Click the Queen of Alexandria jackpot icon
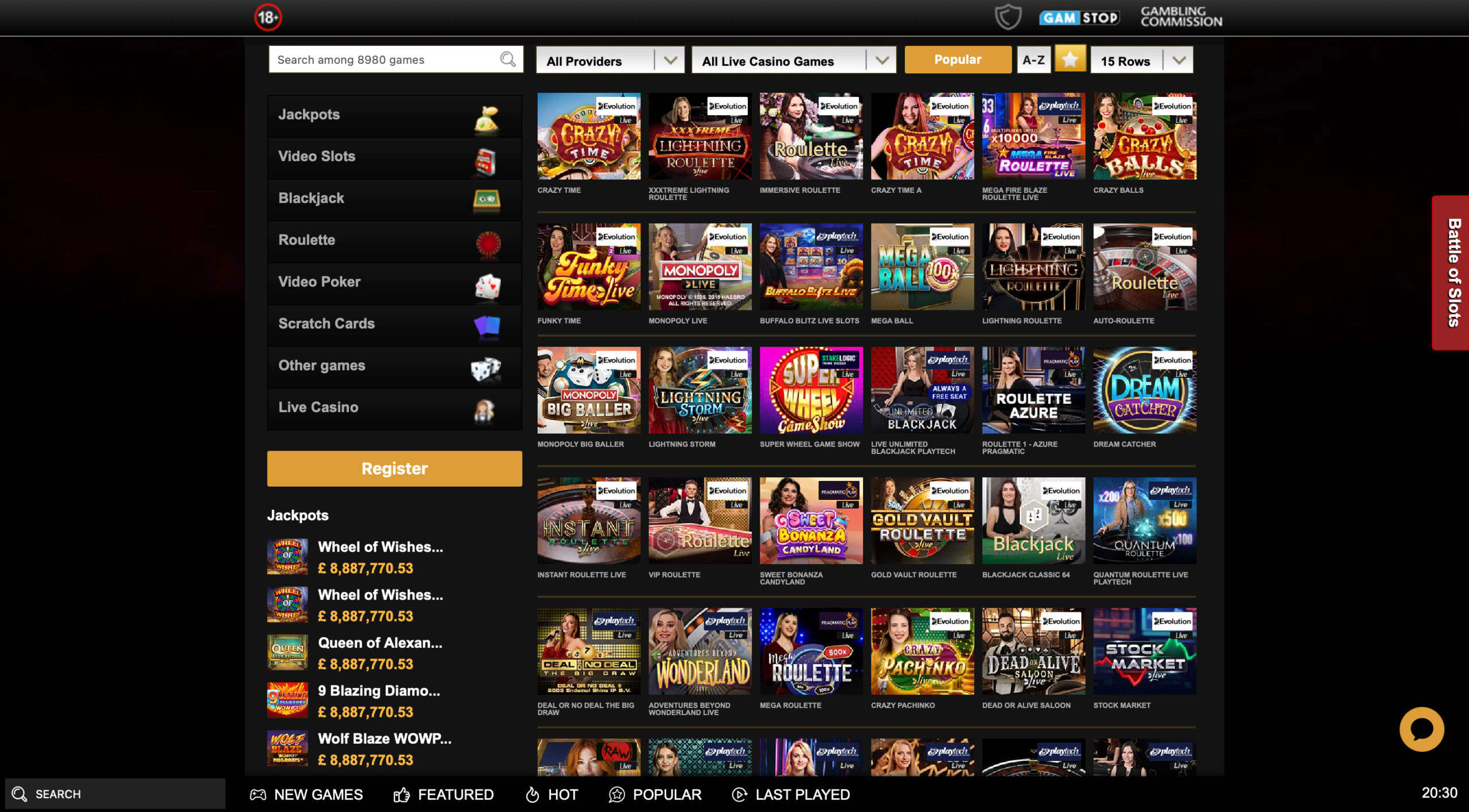 (x=287, y=652)
